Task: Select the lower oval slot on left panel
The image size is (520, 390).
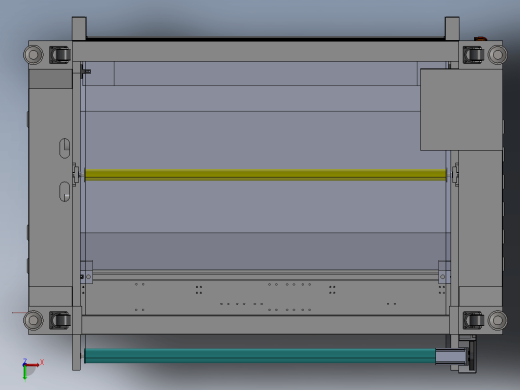Action: [x=65, y=192]
